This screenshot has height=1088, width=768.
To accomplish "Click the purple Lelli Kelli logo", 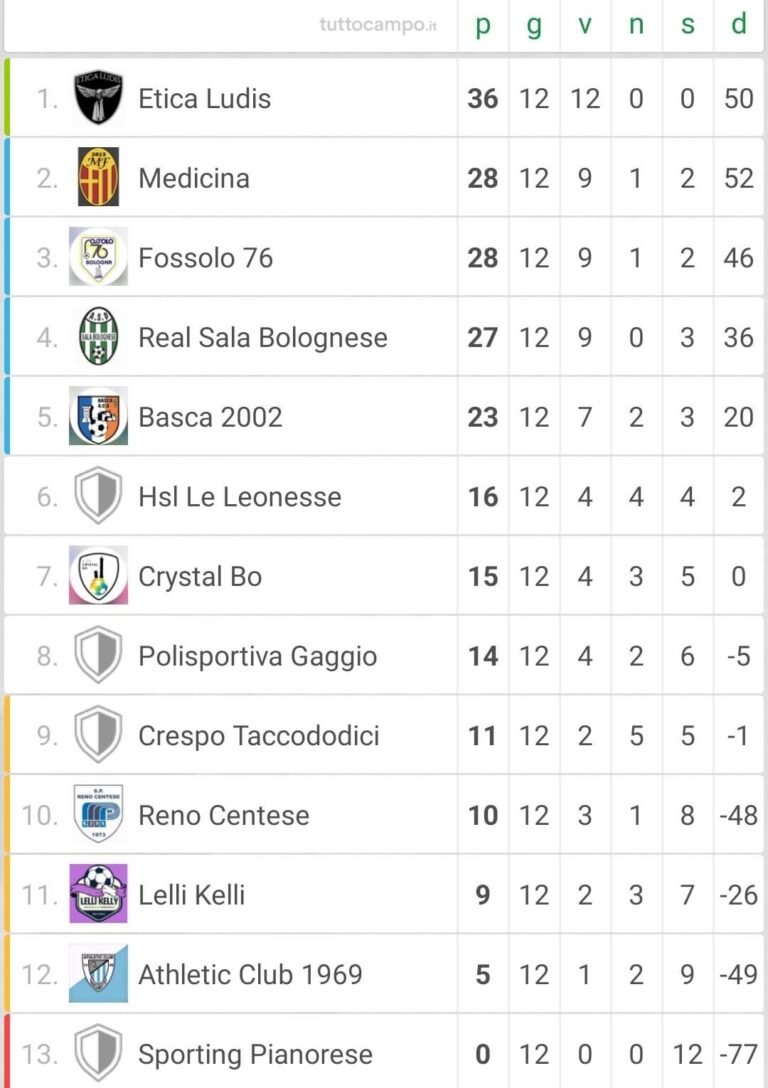I will pos(98,894).
